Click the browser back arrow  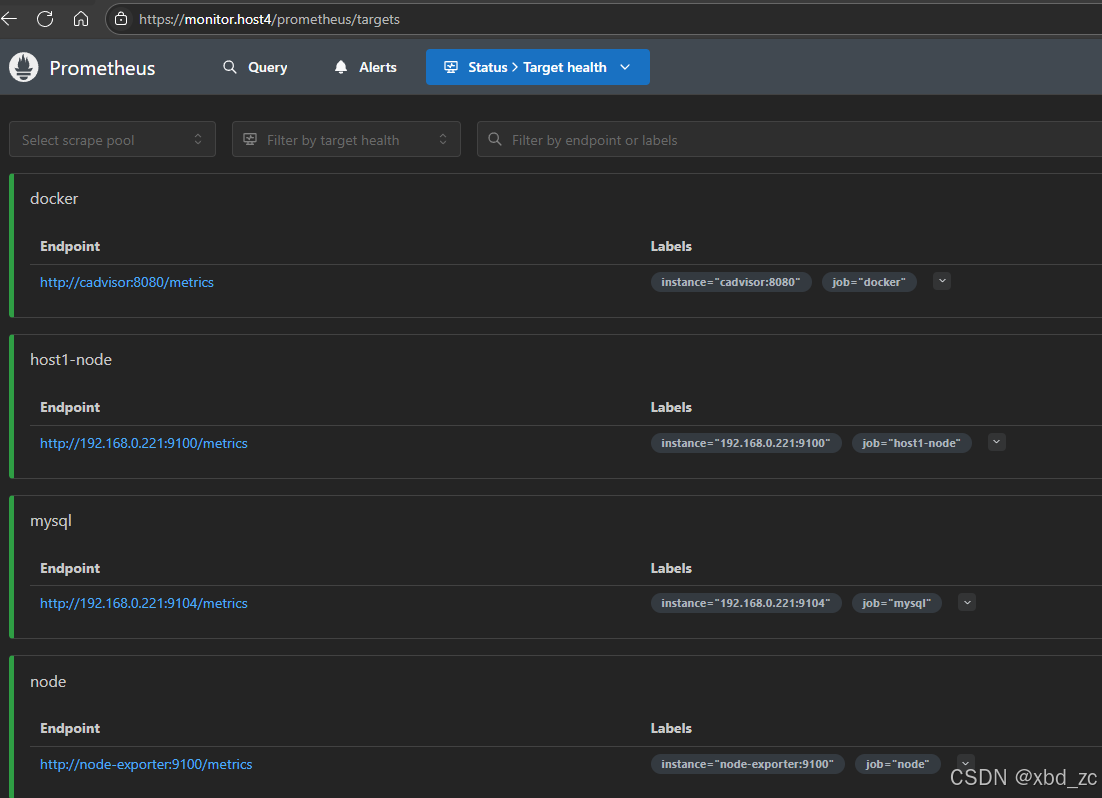[9, 19]
